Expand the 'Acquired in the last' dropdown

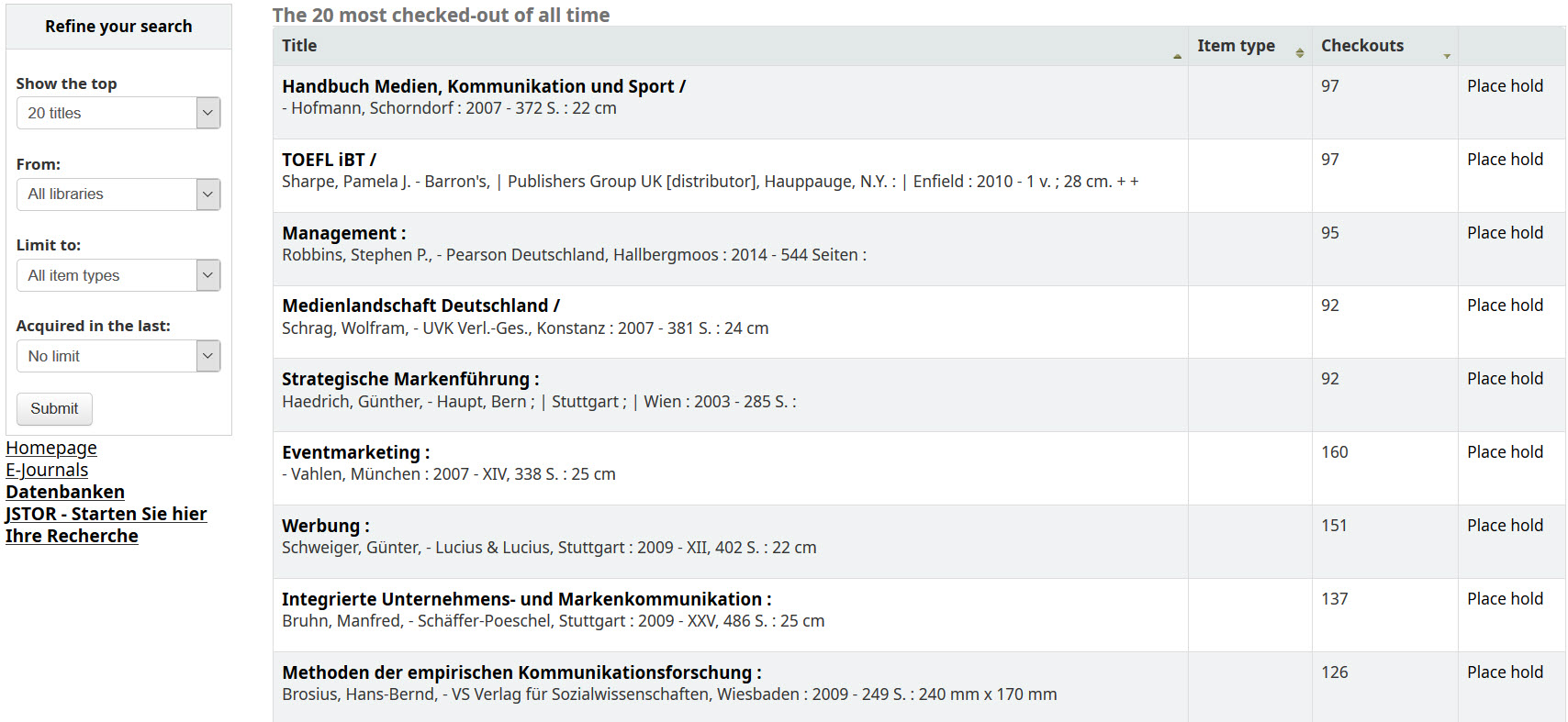(x=118, y=356)
